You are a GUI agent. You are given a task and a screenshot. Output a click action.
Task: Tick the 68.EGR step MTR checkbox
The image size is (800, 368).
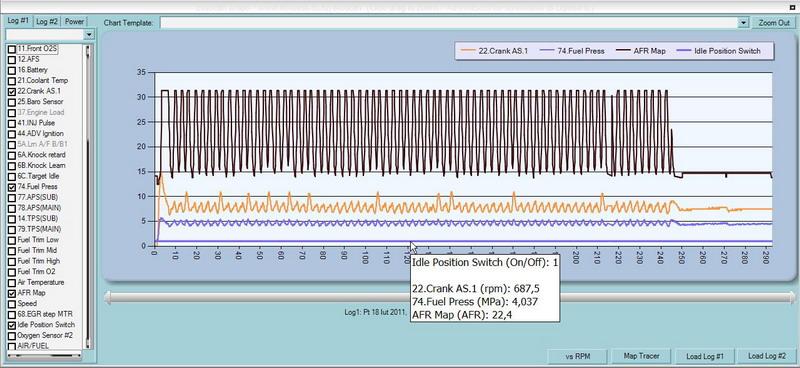click(12, 314)
